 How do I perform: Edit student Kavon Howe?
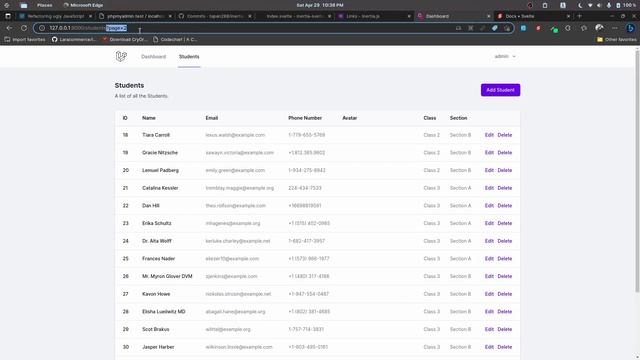coord(489,294)
